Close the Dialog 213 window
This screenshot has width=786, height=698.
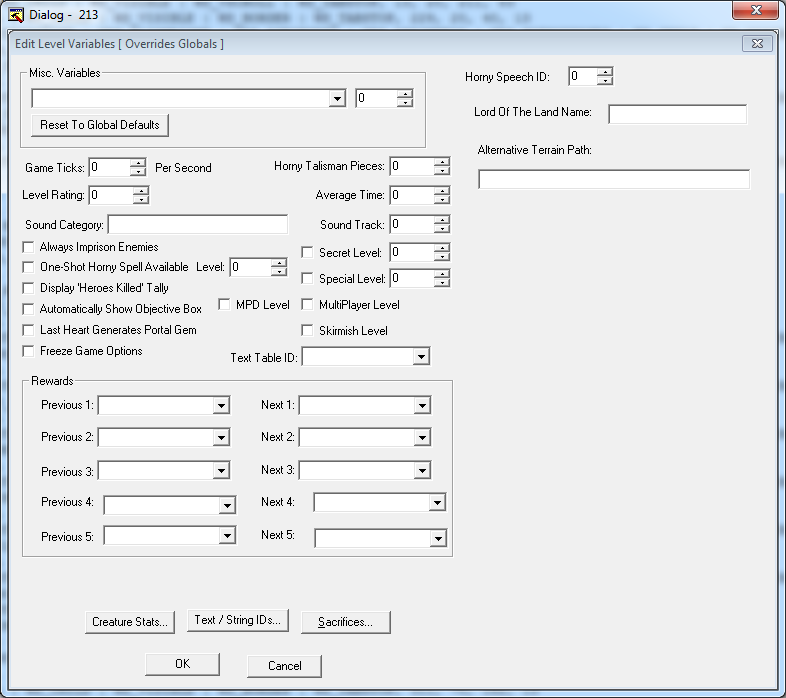point(756,10)
